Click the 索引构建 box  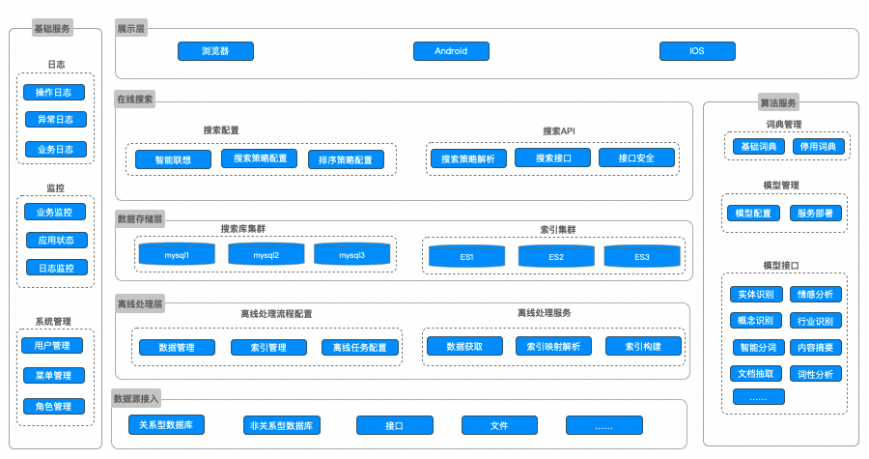643,346
